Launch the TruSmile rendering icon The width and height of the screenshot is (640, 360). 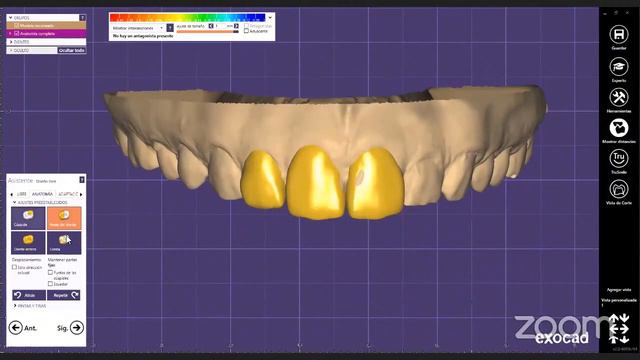pos(619,158)
